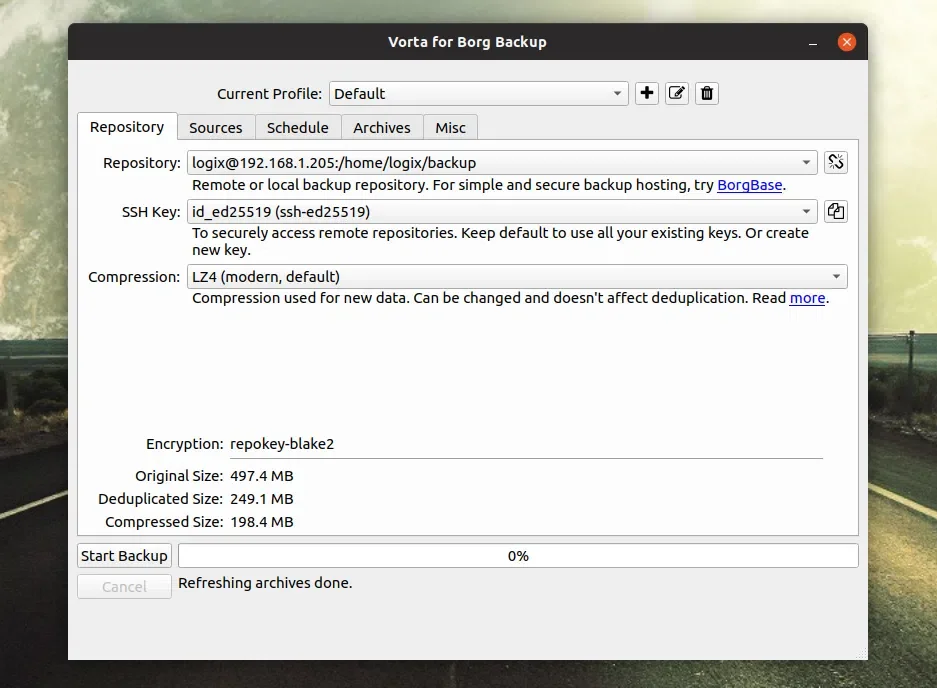Close the Vorta window
This screenshot has width=937, height=688.
[847, 42]
